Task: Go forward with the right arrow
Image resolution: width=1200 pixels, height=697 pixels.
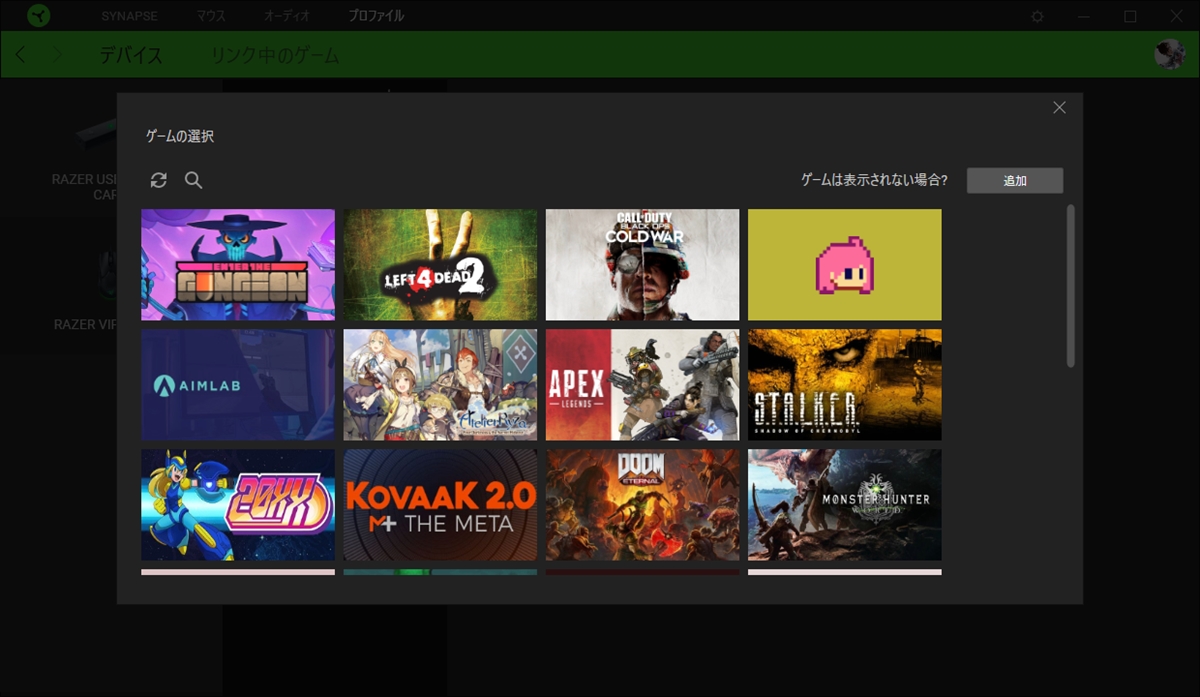Action: pyautogui.click(x=57, y=55)
